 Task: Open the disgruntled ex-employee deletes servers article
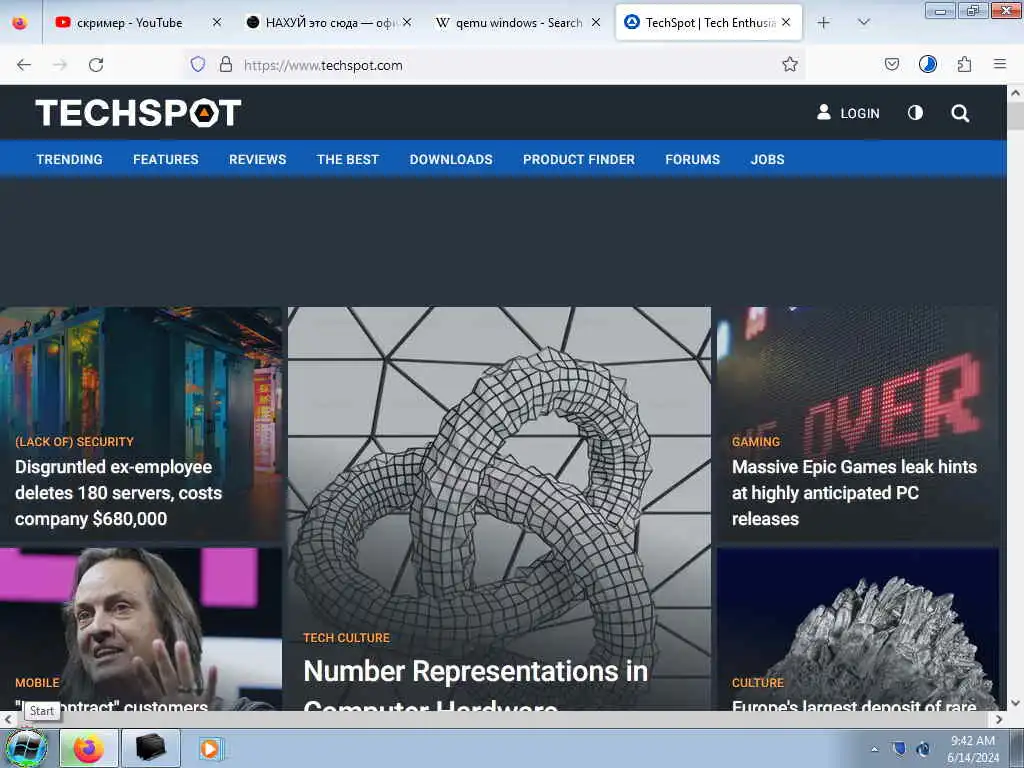click(119, 493)
